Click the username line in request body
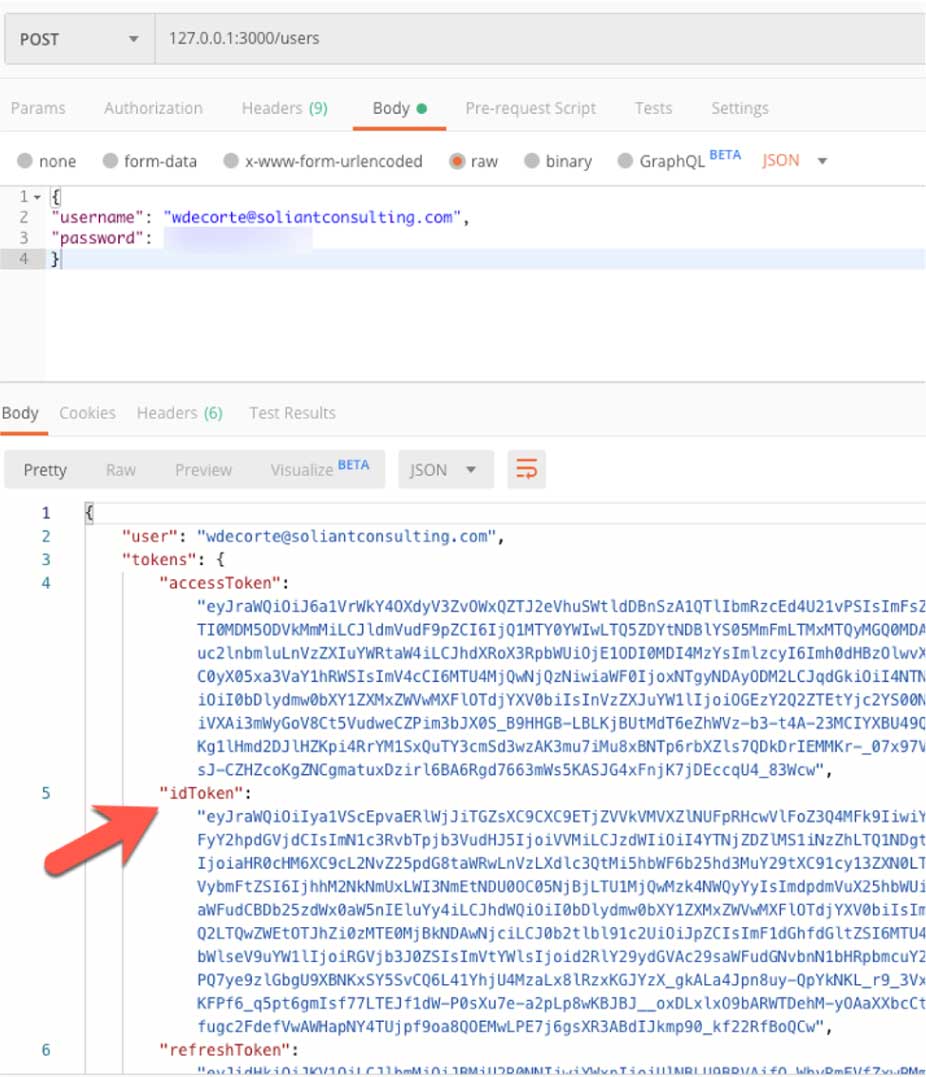The height and width of the screenshot is (1077, 926). click(x=260, y=218)
